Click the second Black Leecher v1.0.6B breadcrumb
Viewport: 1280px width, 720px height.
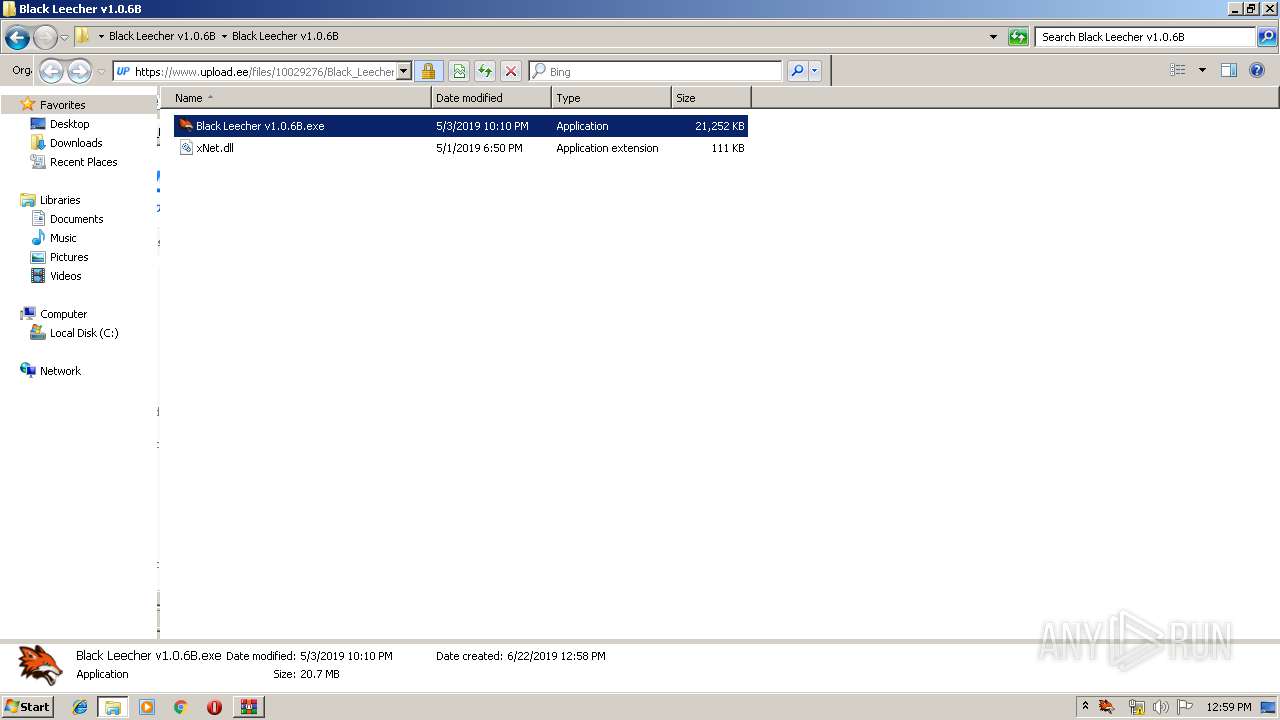point(285,36)
